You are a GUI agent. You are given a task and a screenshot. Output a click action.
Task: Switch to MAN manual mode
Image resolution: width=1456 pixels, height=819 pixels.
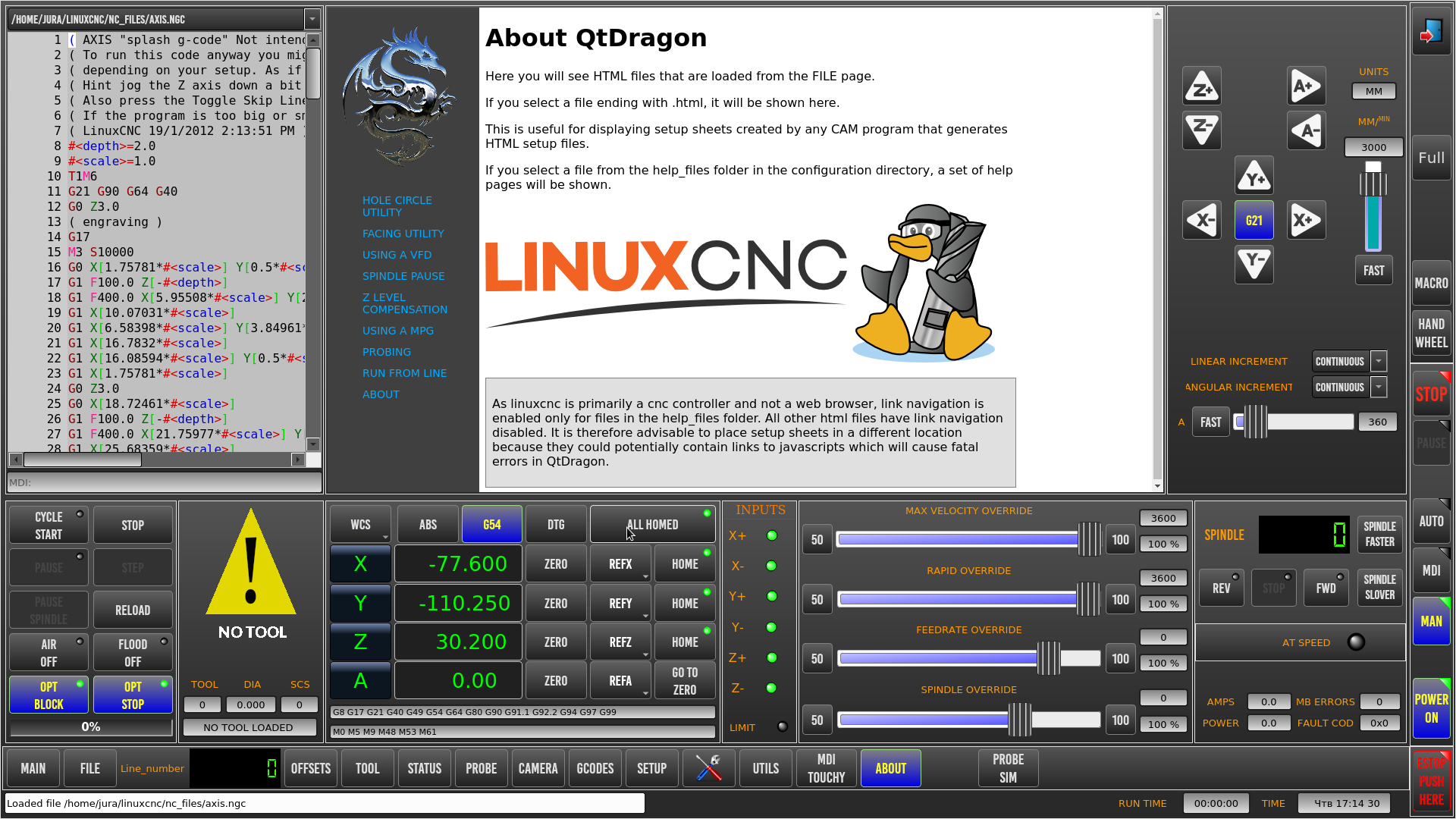coord(1431,622)
